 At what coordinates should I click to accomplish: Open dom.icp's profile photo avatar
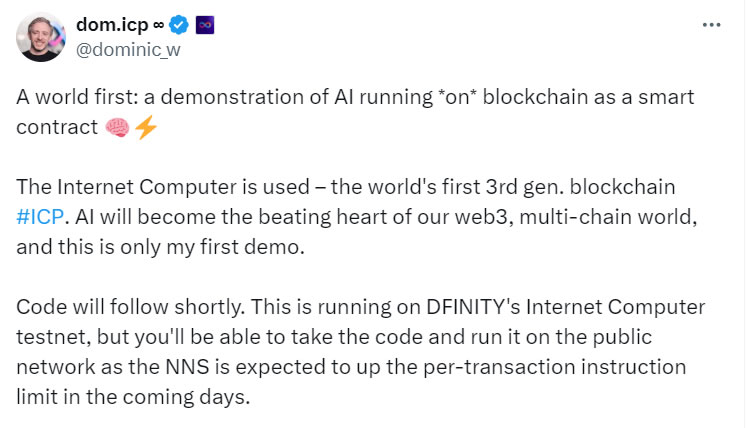[x=41, y=37]
